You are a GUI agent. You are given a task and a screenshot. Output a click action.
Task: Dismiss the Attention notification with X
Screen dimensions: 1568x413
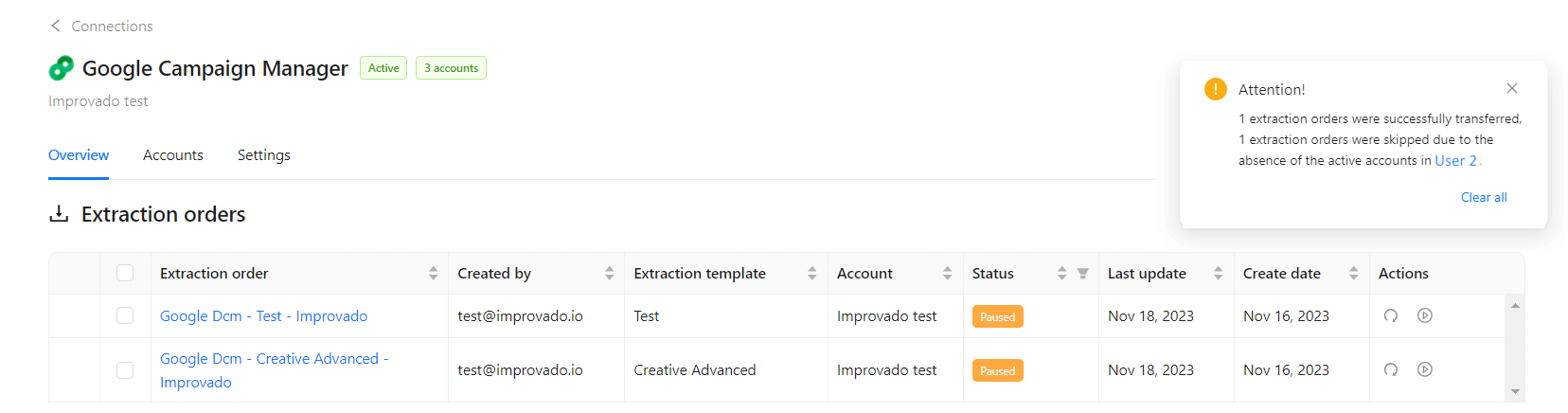[x=1512, y=88]
